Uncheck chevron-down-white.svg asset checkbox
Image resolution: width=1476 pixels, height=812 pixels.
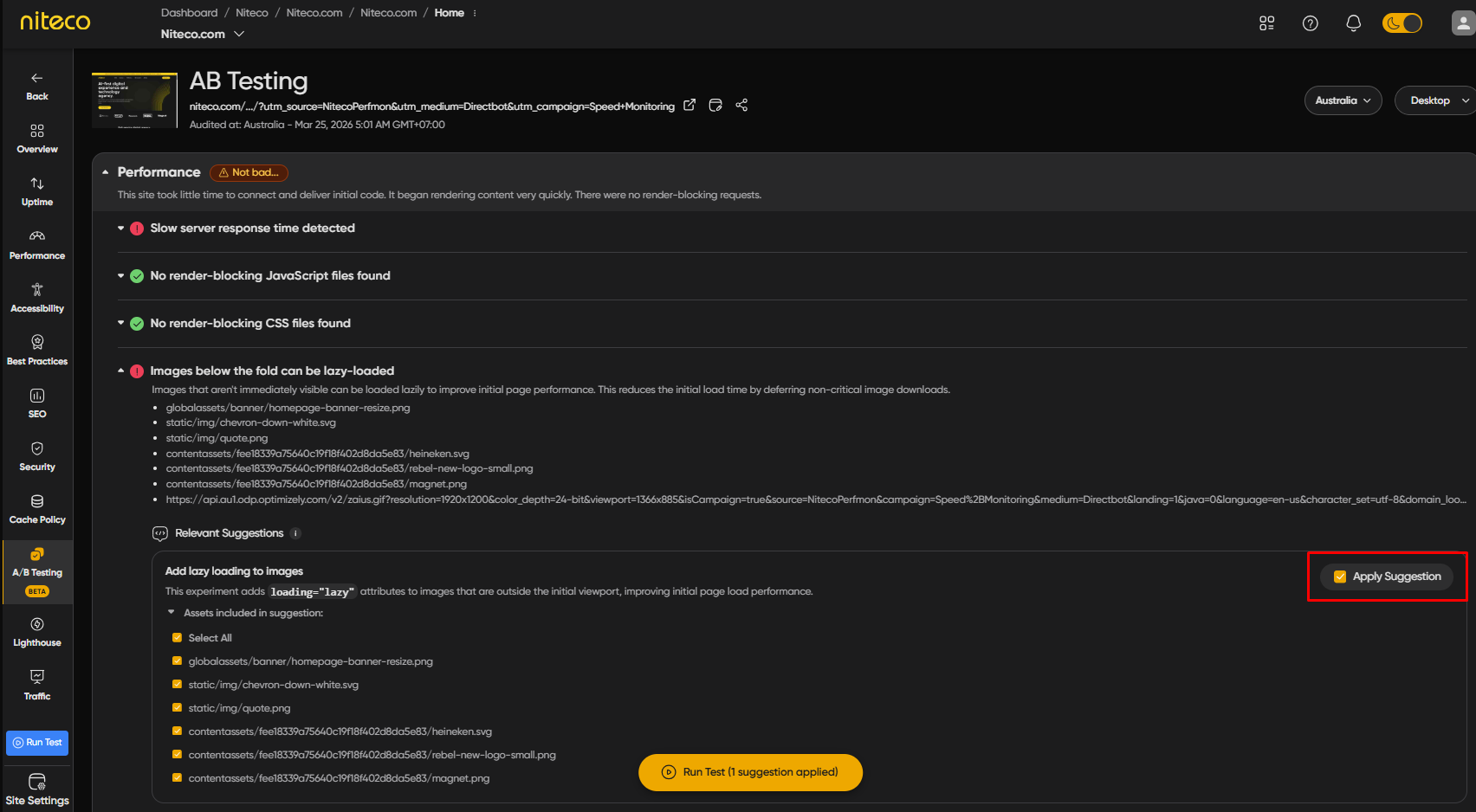click(x=178, y=685)
